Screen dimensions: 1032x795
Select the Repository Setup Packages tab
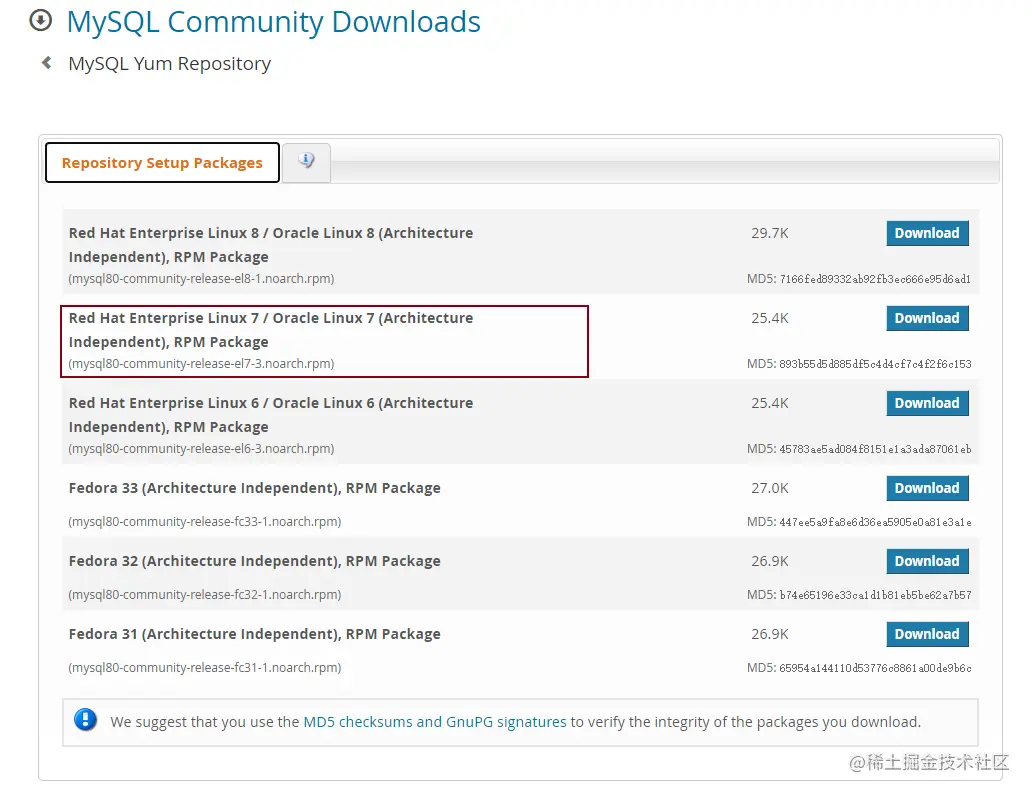tap(162, 163)
